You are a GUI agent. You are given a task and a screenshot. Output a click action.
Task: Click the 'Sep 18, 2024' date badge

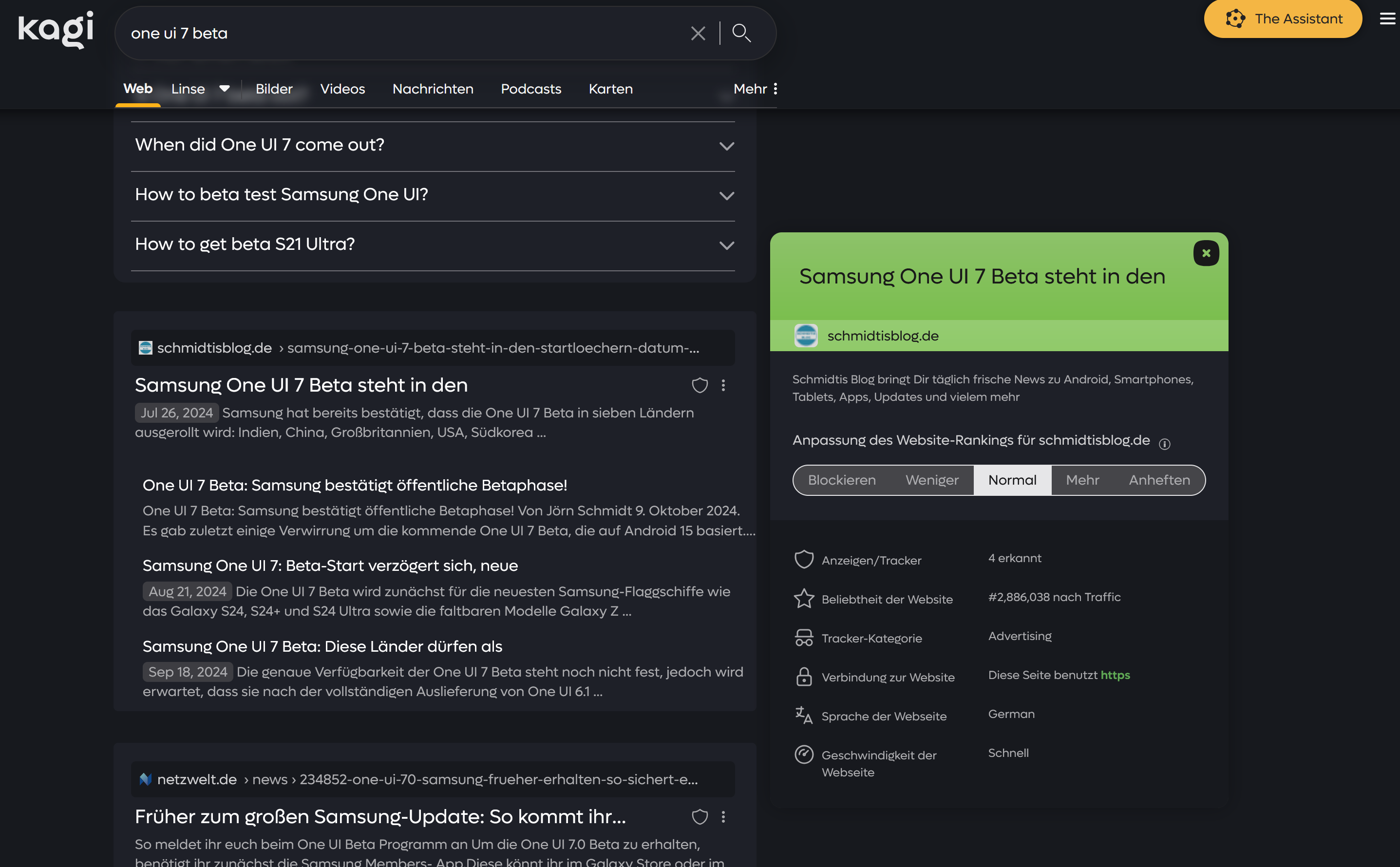pyautogui.click(x=188, y=672)
